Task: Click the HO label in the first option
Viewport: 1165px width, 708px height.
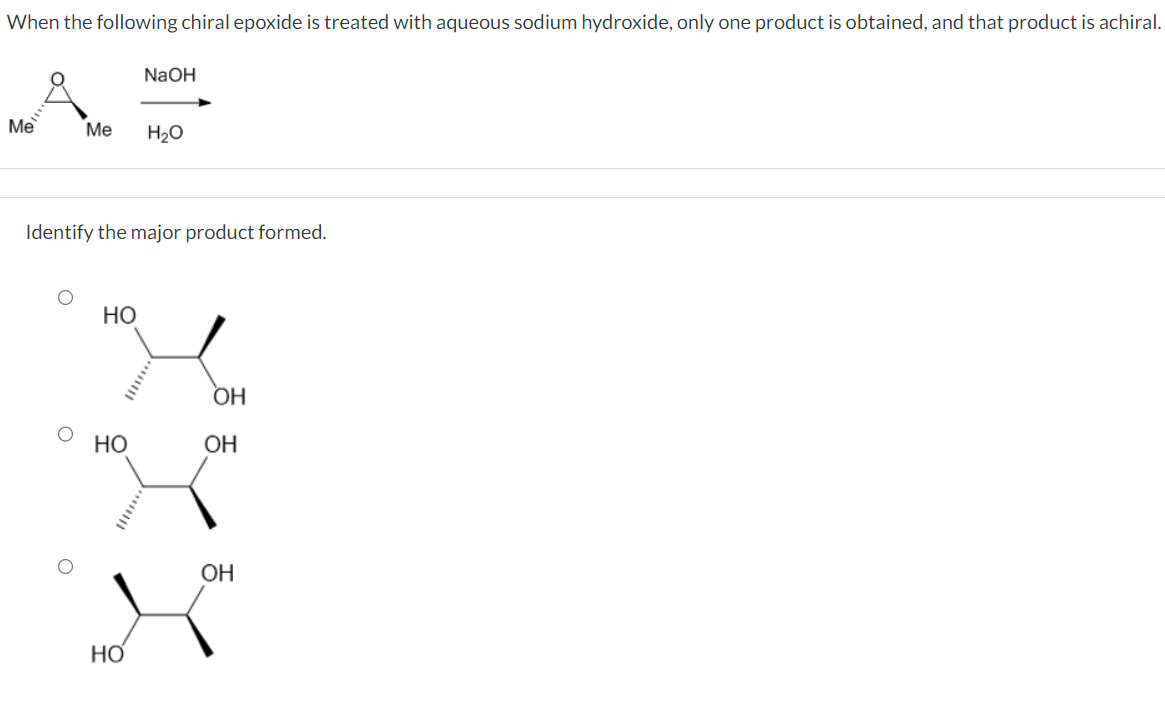Action: click(120, 316)
